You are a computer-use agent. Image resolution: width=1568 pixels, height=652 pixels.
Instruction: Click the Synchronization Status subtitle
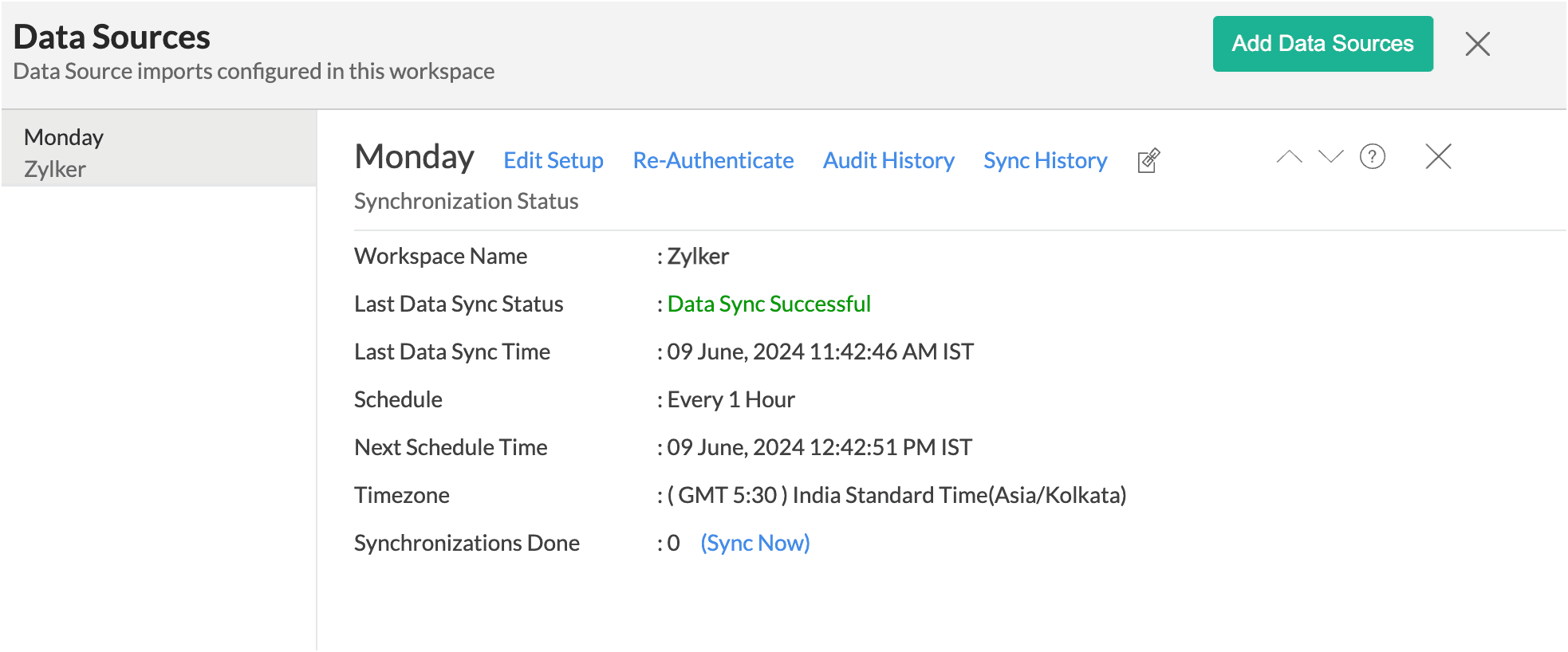pyautogui.click(x=466, y=201)
